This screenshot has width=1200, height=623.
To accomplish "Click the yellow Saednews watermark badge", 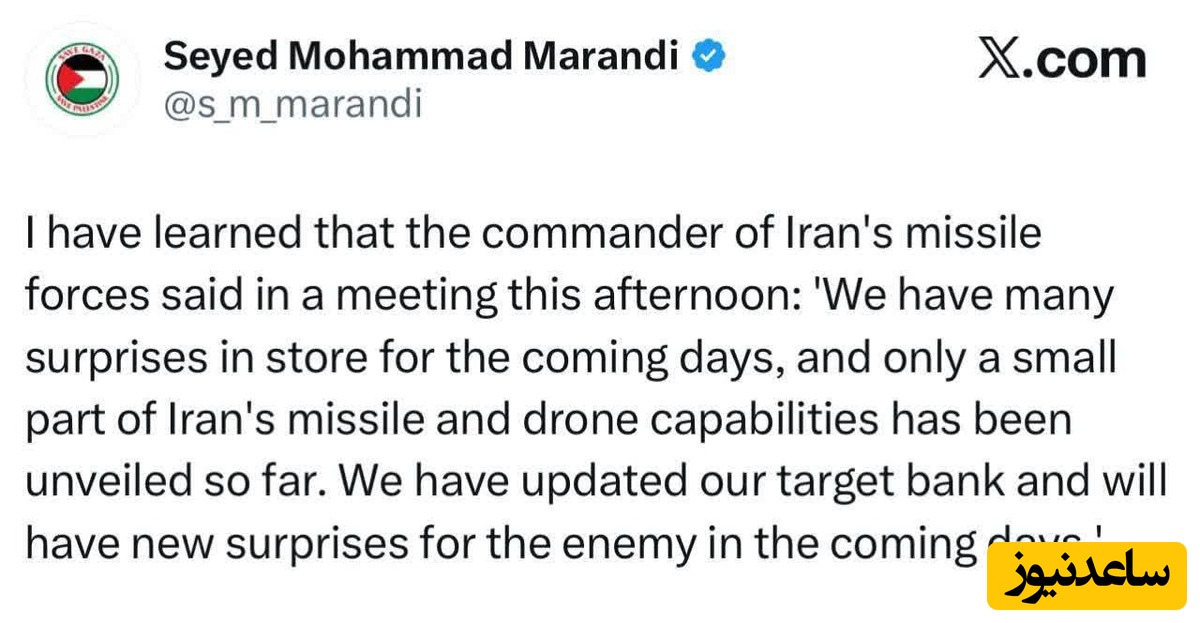I will tap(1086, 575).
